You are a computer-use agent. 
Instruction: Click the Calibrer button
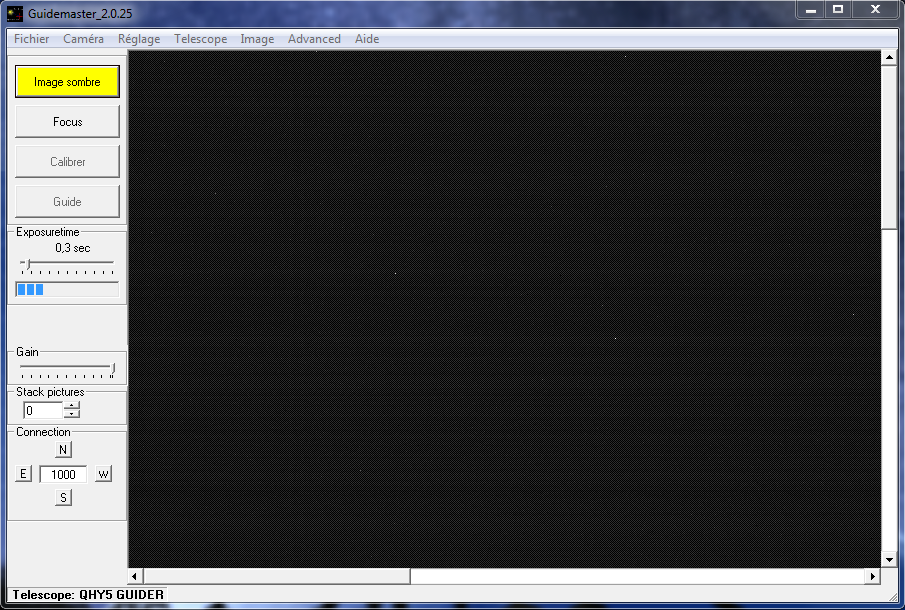tap(67, 161)
